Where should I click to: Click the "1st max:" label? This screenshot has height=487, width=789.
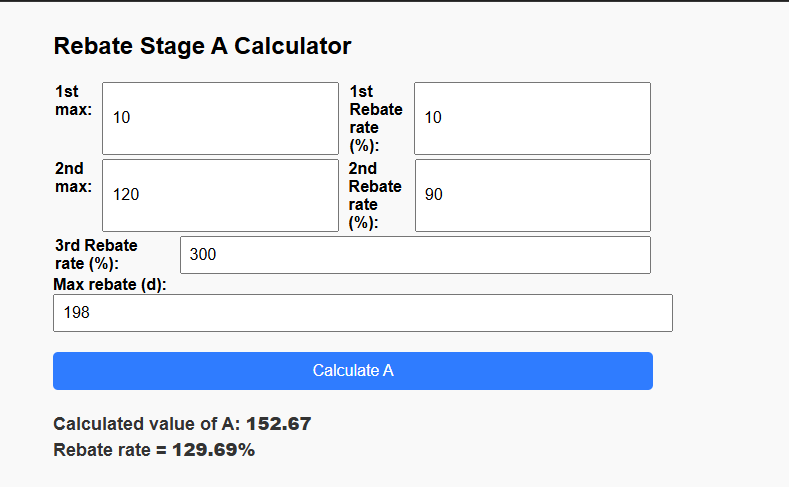click(x=73, y=100)
